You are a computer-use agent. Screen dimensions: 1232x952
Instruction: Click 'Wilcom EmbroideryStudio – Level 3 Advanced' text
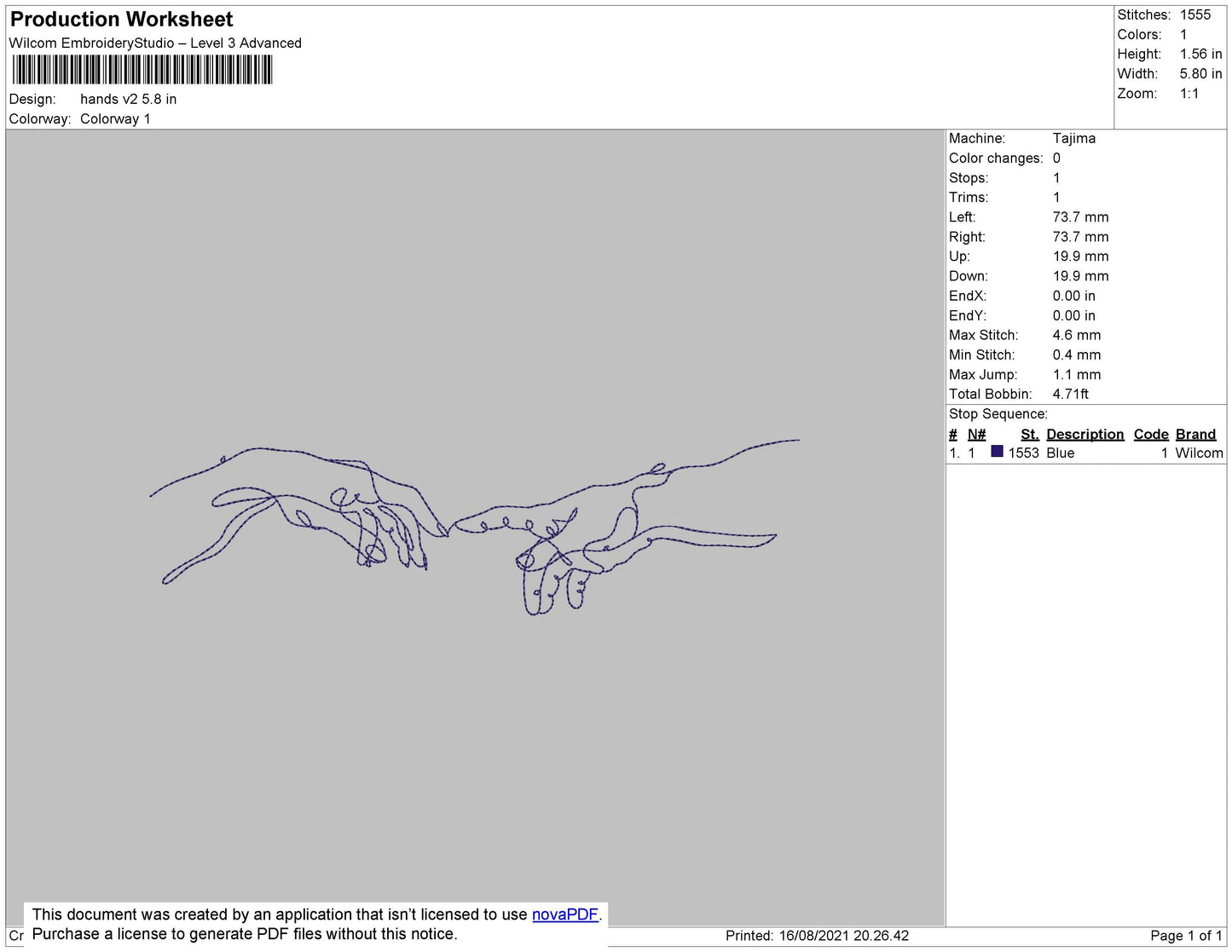(155, 43)
